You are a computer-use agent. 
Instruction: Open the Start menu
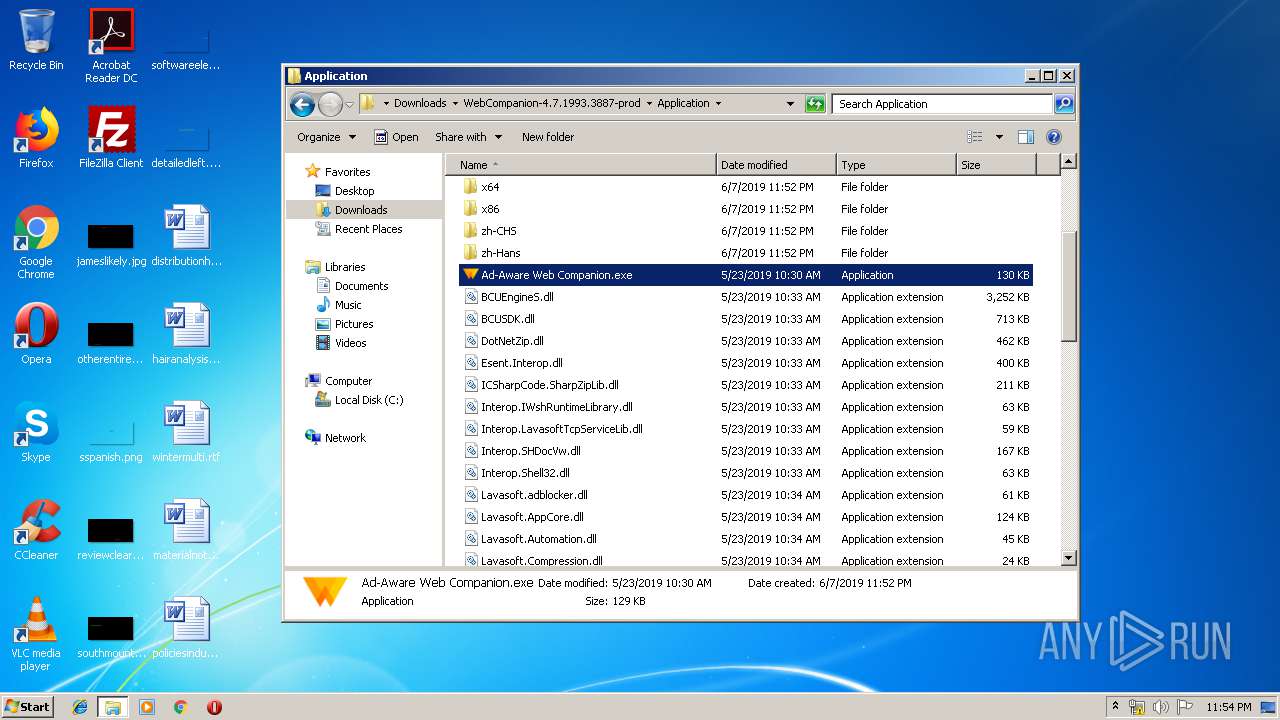pyautogui.click(x=28, y=707)
